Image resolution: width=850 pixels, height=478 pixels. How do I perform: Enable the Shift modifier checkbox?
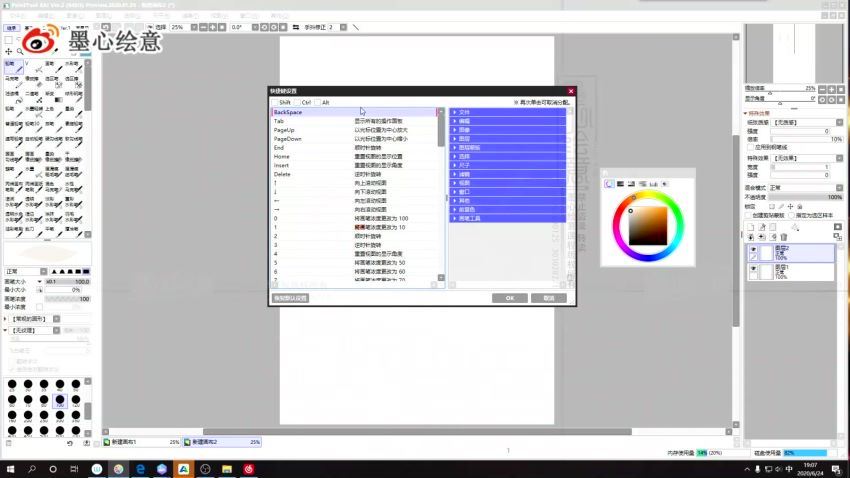274,102
